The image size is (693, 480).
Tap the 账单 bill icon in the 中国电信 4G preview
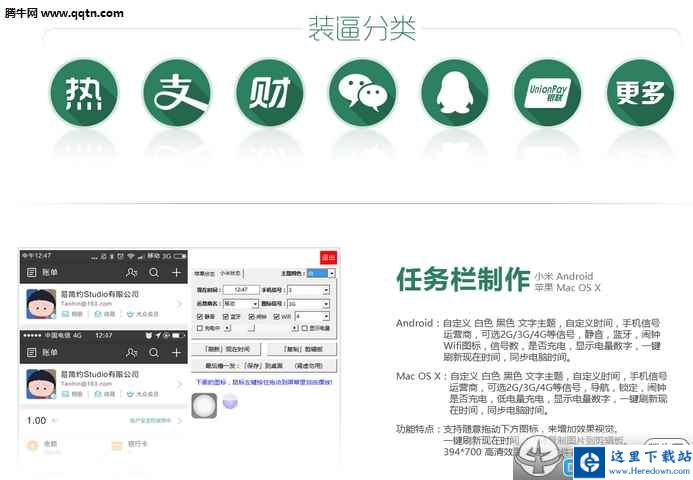(31, 352)
